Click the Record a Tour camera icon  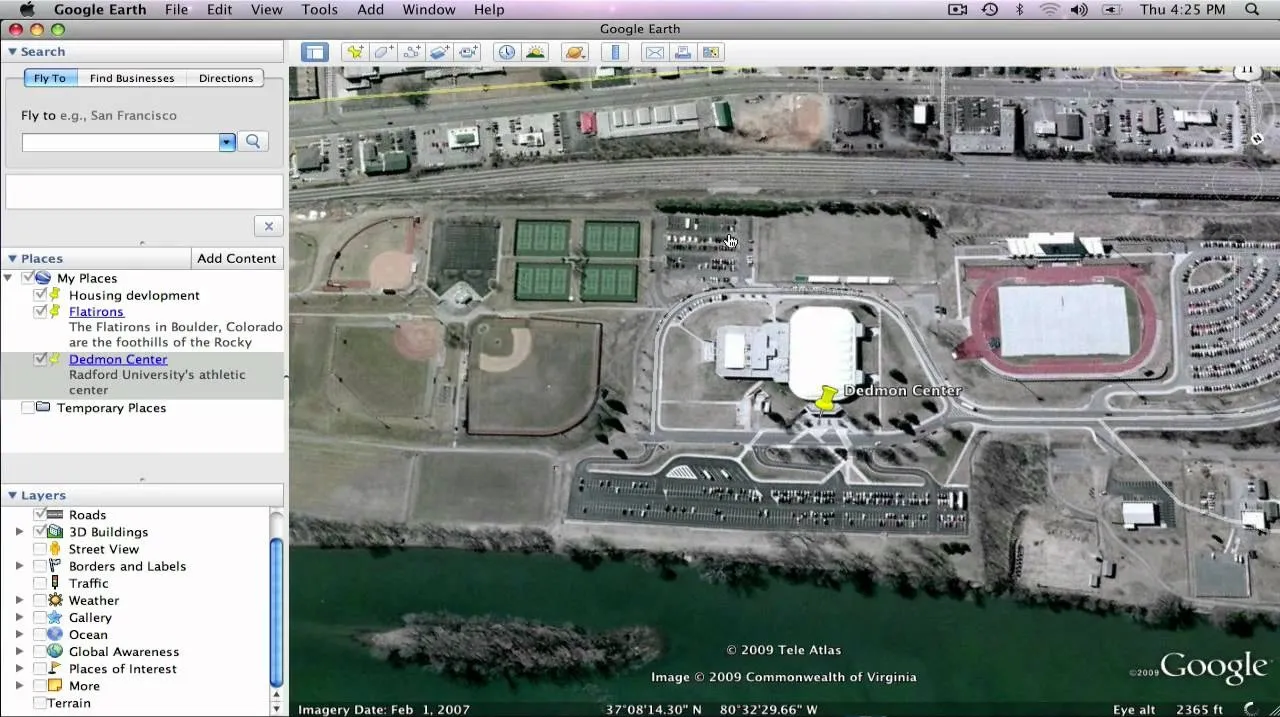coord(468,52)
